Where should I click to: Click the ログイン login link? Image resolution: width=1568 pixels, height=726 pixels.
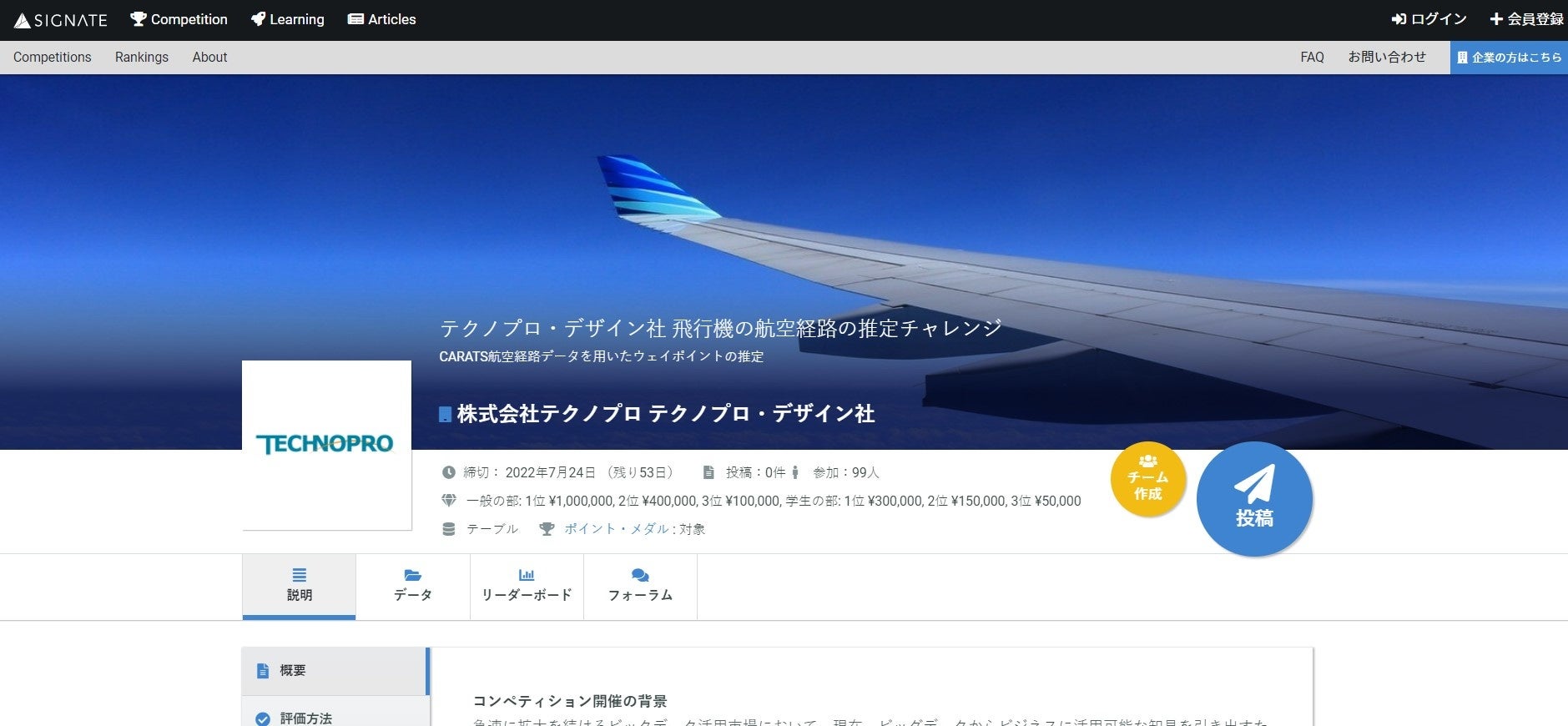point(1429,19)
